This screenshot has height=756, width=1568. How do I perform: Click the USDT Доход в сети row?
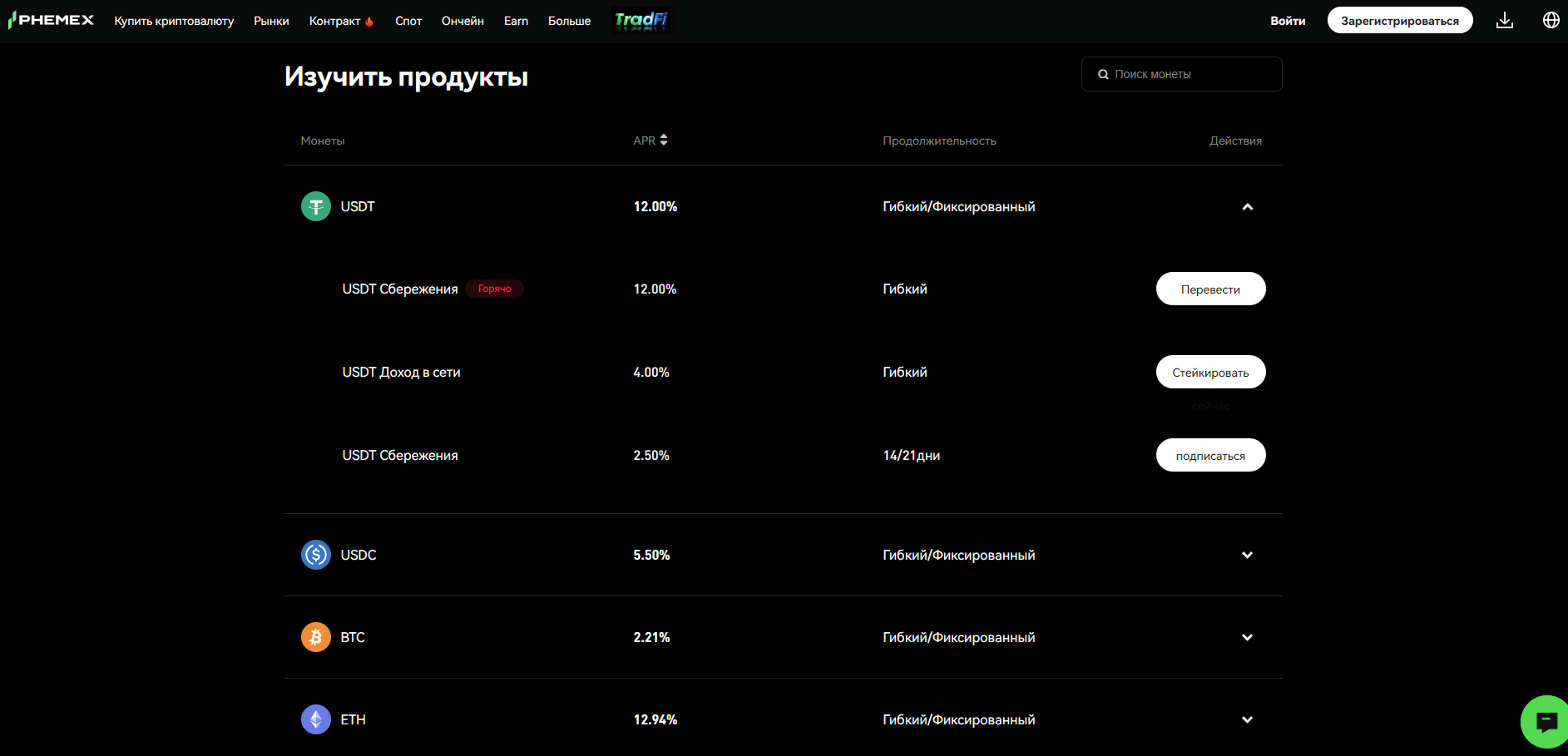[783, 372]
